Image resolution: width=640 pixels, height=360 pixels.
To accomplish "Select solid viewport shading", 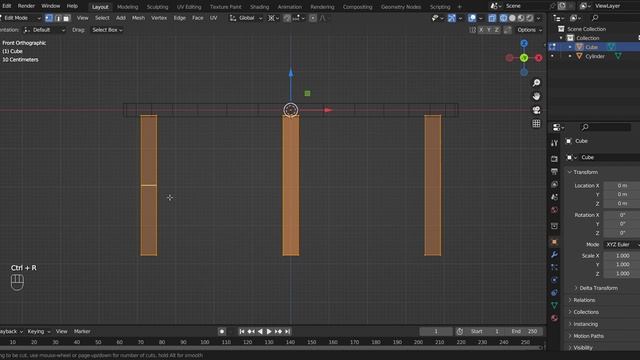I will click(512, 18).
